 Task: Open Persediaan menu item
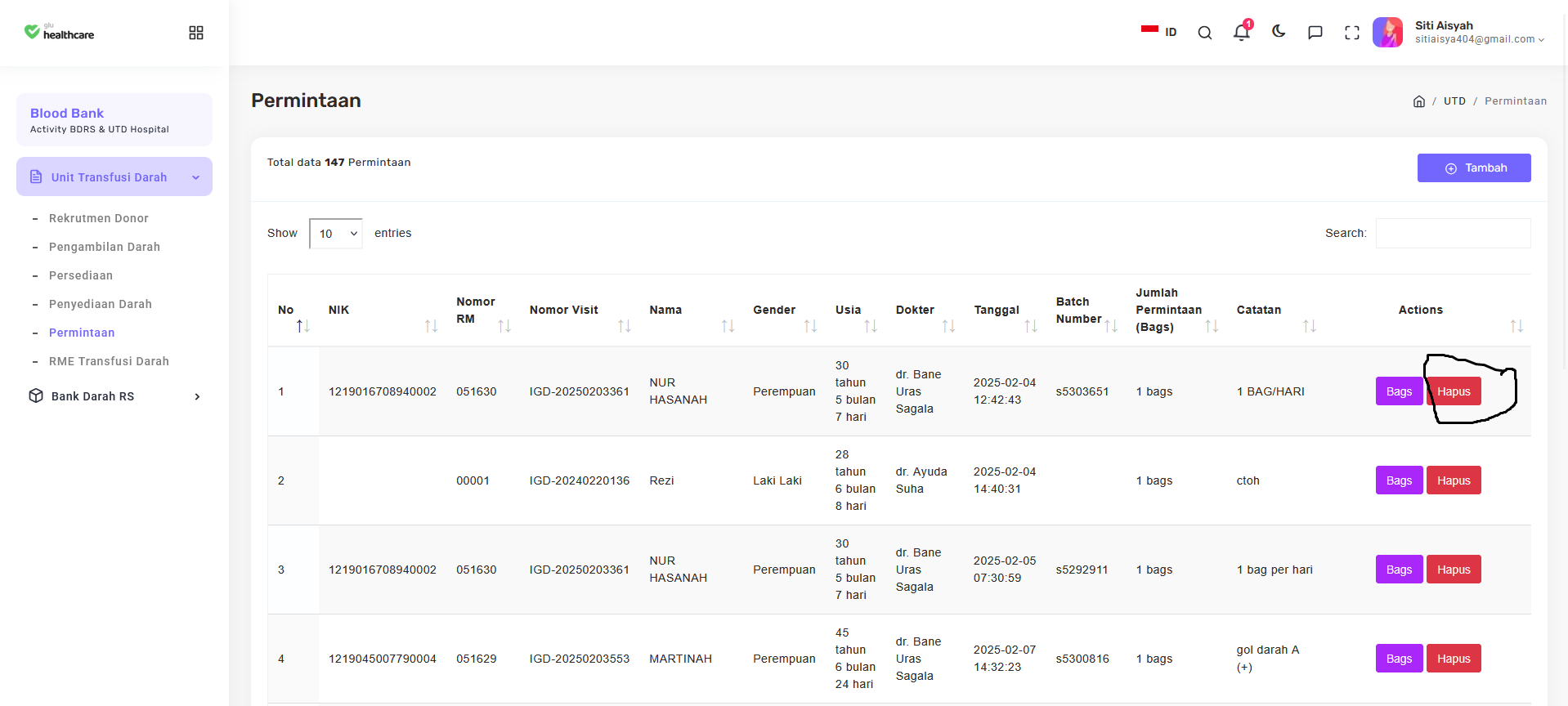(81, 275)
